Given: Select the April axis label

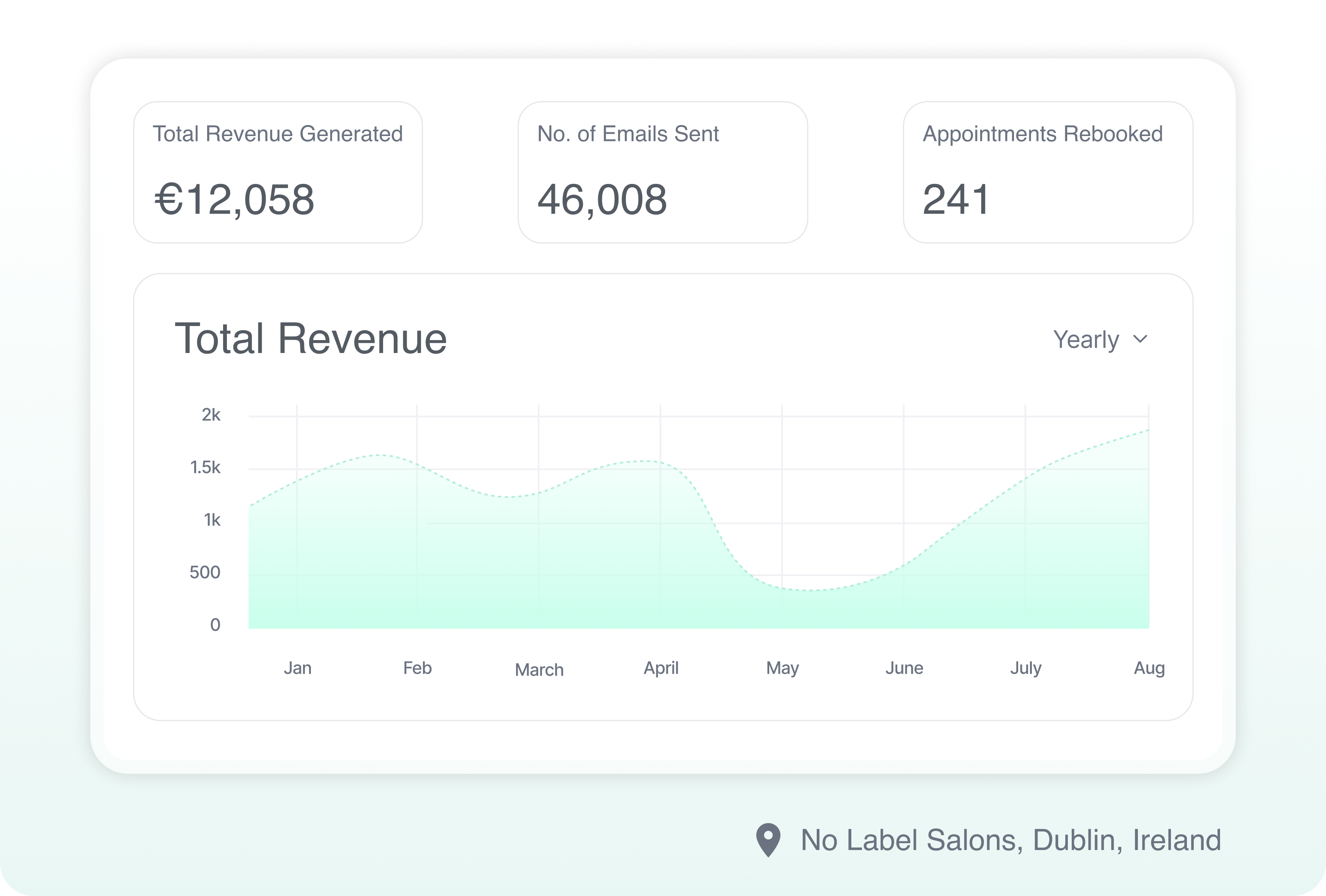Looking at the screenshot, I should click(661, 668).
